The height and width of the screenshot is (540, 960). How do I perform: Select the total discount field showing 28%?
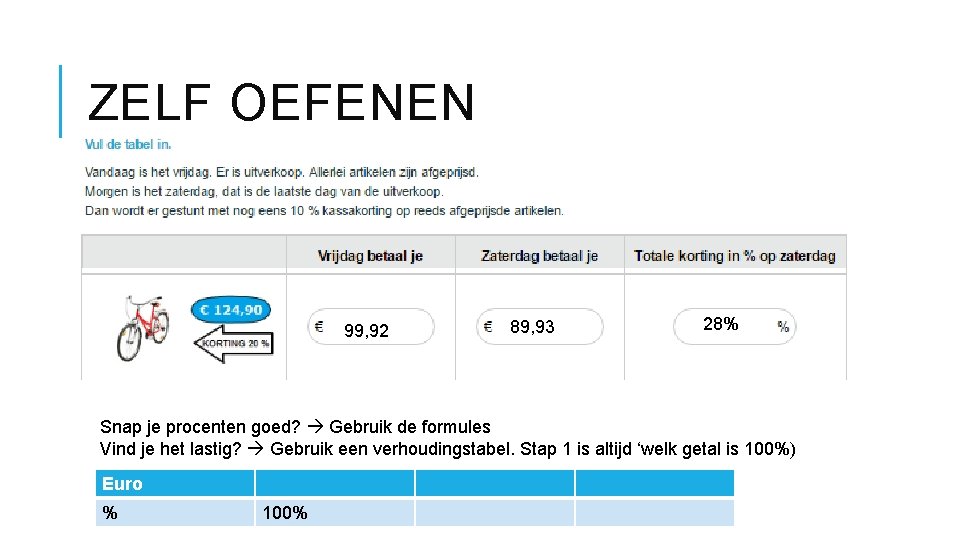click(735, 327)
